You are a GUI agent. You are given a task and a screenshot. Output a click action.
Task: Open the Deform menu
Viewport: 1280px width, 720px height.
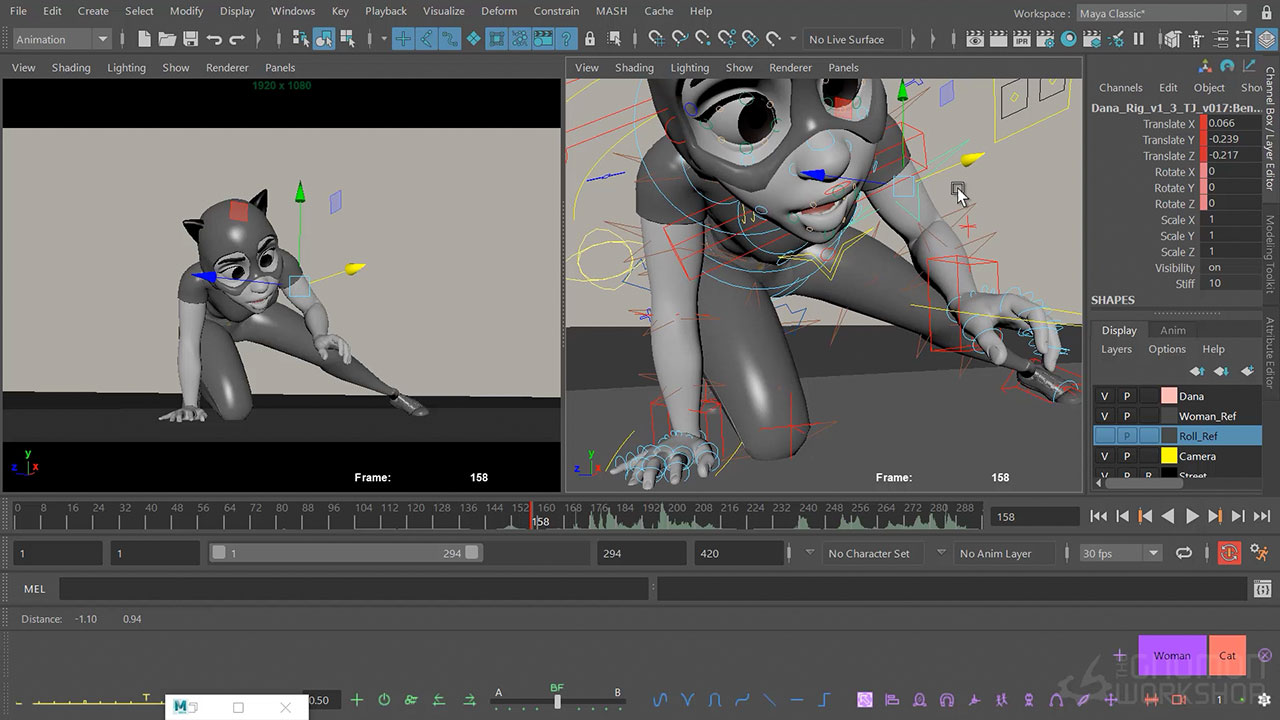(x=498, y=11)
